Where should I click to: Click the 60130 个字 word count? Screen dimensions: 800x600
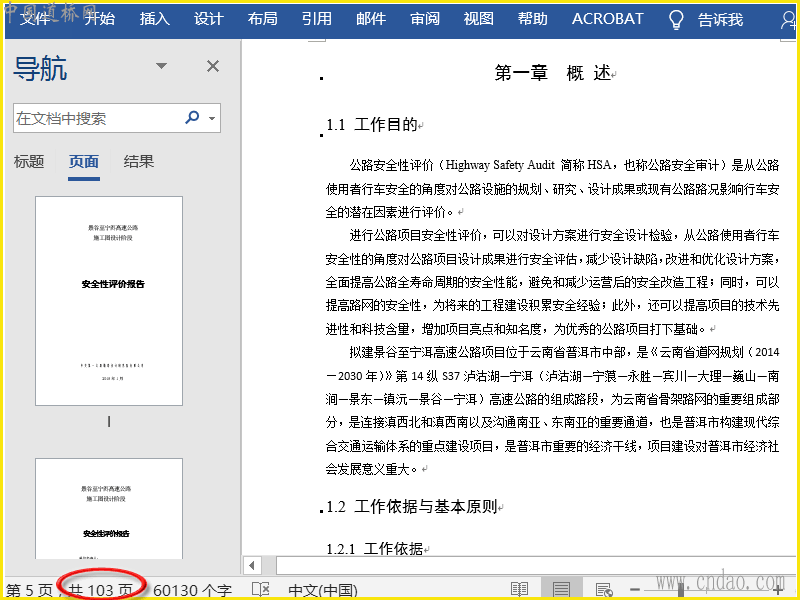[x=192, y=591]
